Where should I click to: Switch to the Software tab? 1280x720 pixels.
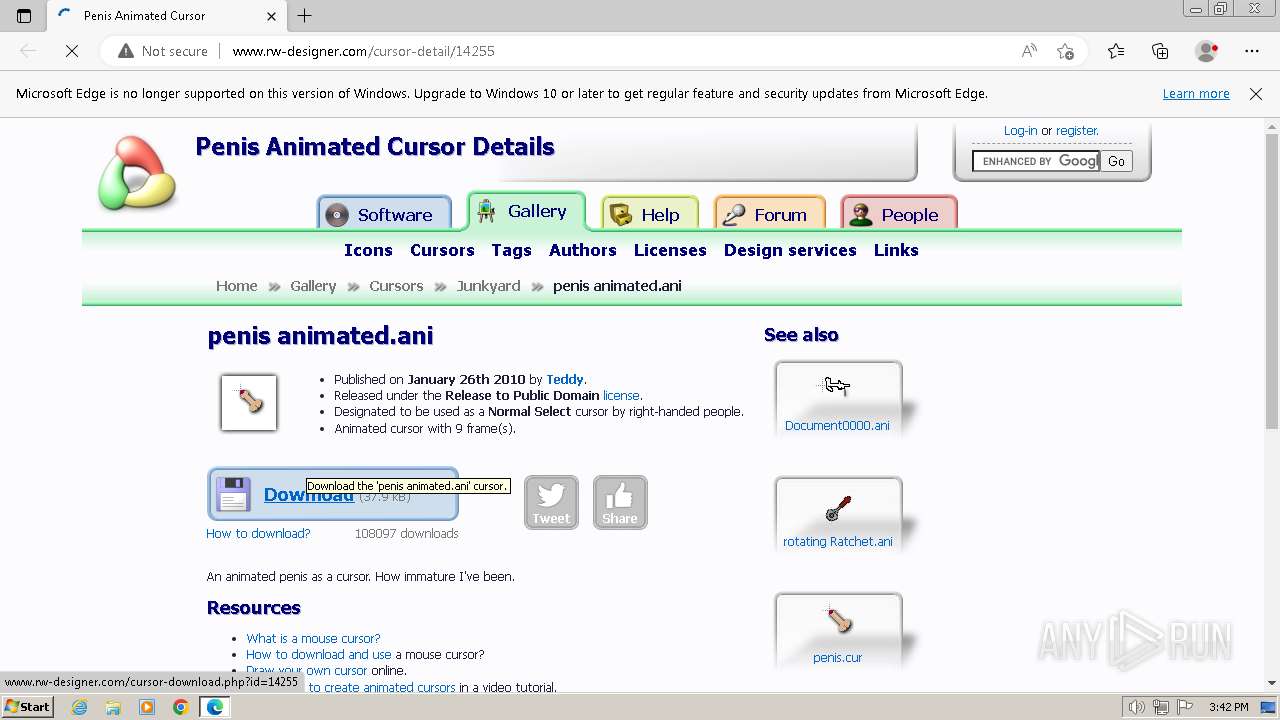pos(384,214)
